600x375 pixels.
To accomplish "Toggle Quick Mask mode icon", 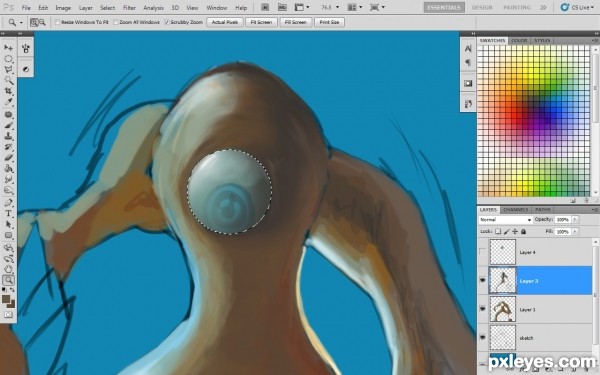I will pyautogui.click(x=8, y=315).
